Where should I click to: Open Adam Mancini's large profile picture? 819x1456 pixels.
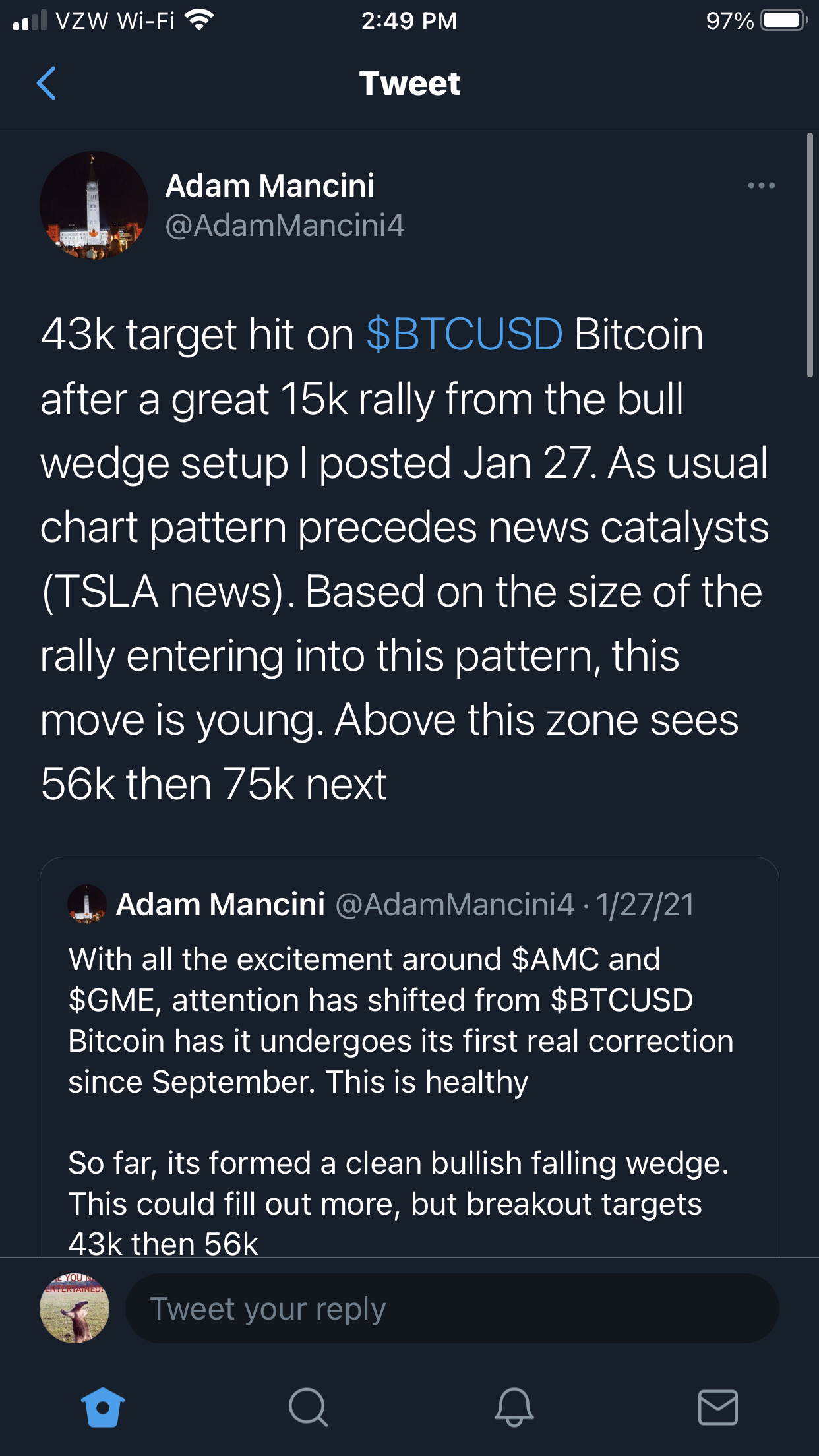[94, 205]
